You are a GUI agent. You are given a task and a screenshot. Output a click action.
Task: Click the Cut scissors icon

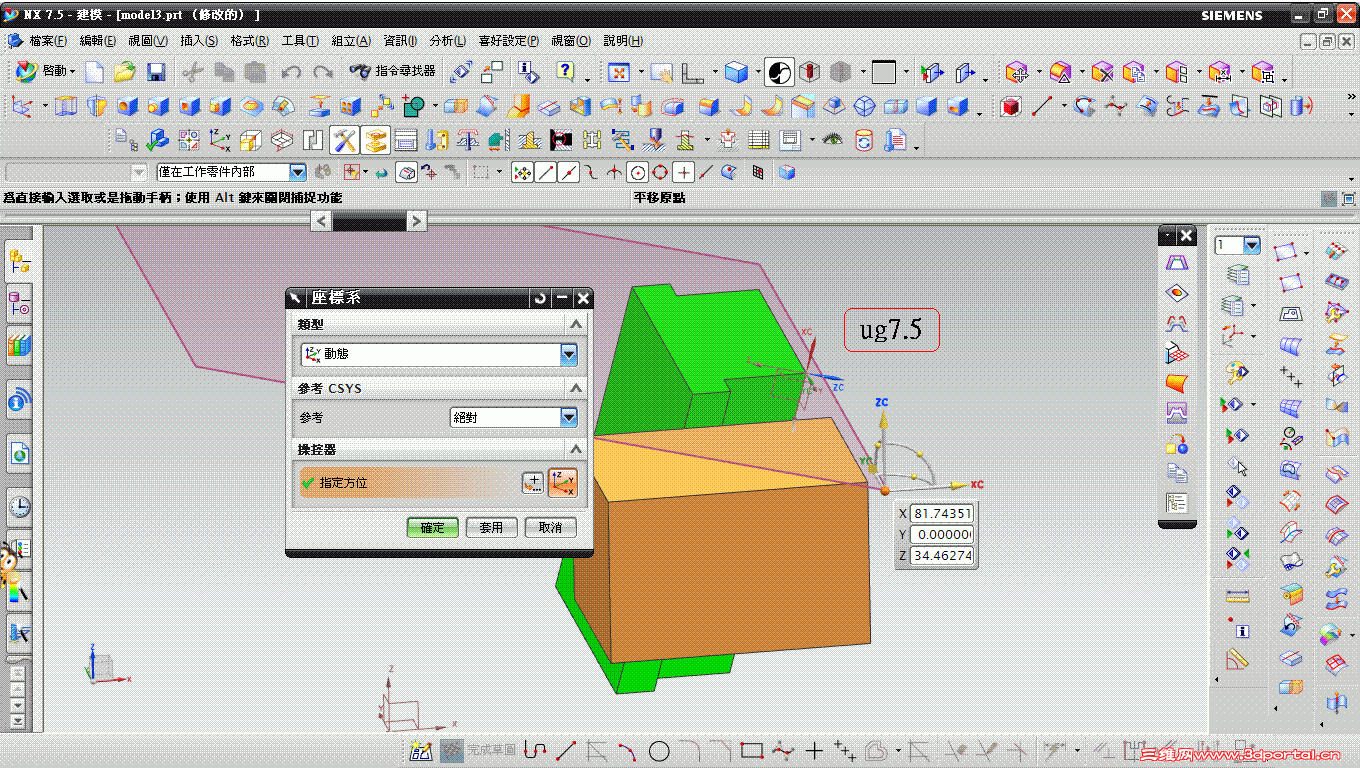coord(193,72)
